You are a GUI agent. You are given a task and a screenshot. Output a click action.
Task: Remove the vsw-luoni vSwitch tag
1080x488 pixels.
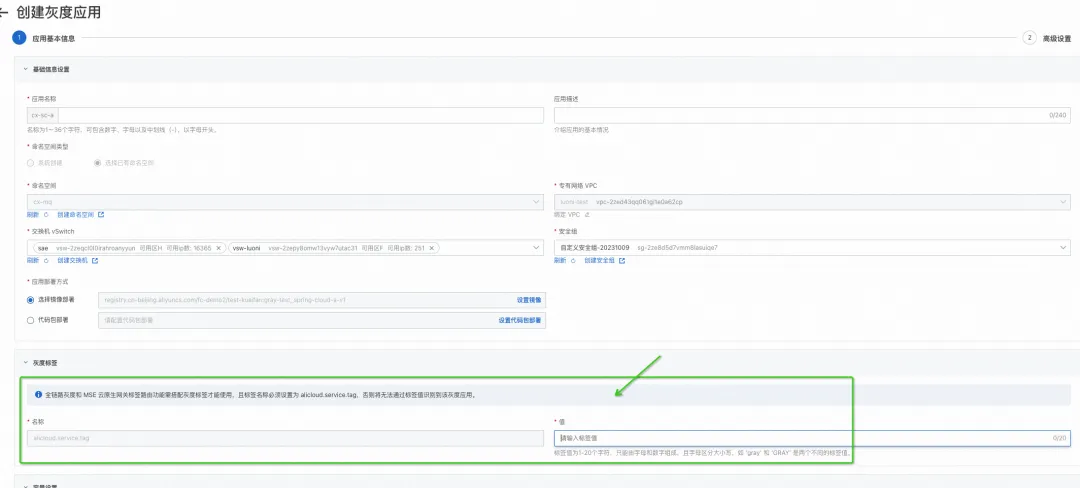tap(432, 248)
